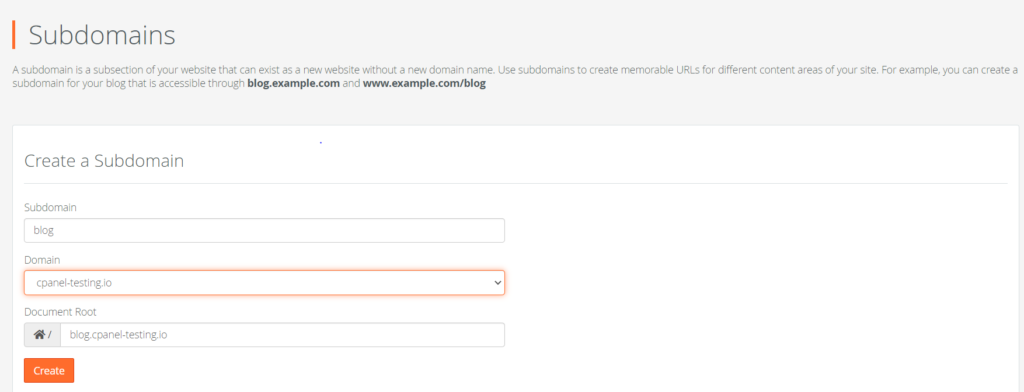The width and height of the screenshot is (1024, 392).
Task: Select the cpanel-testing.io text in Domain
Action: pos(78,283)
